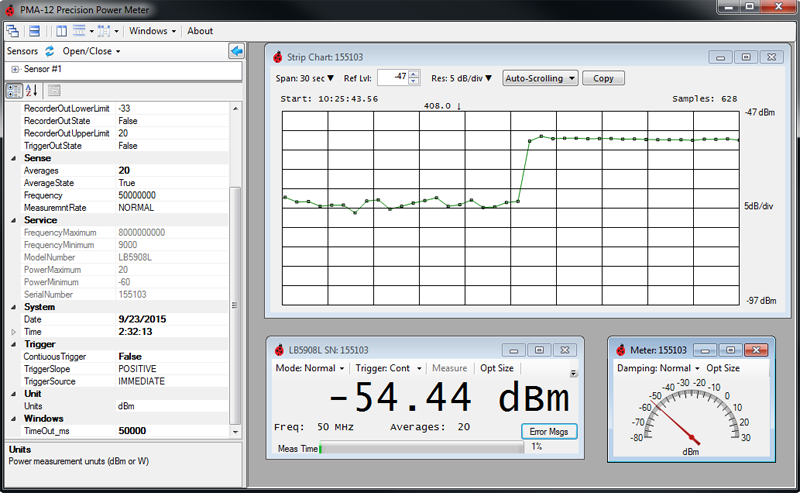The height and width of the screenshot is (493, 800).
Task: Expand the Sensor #1 tree node
Action: coord(15,69)
